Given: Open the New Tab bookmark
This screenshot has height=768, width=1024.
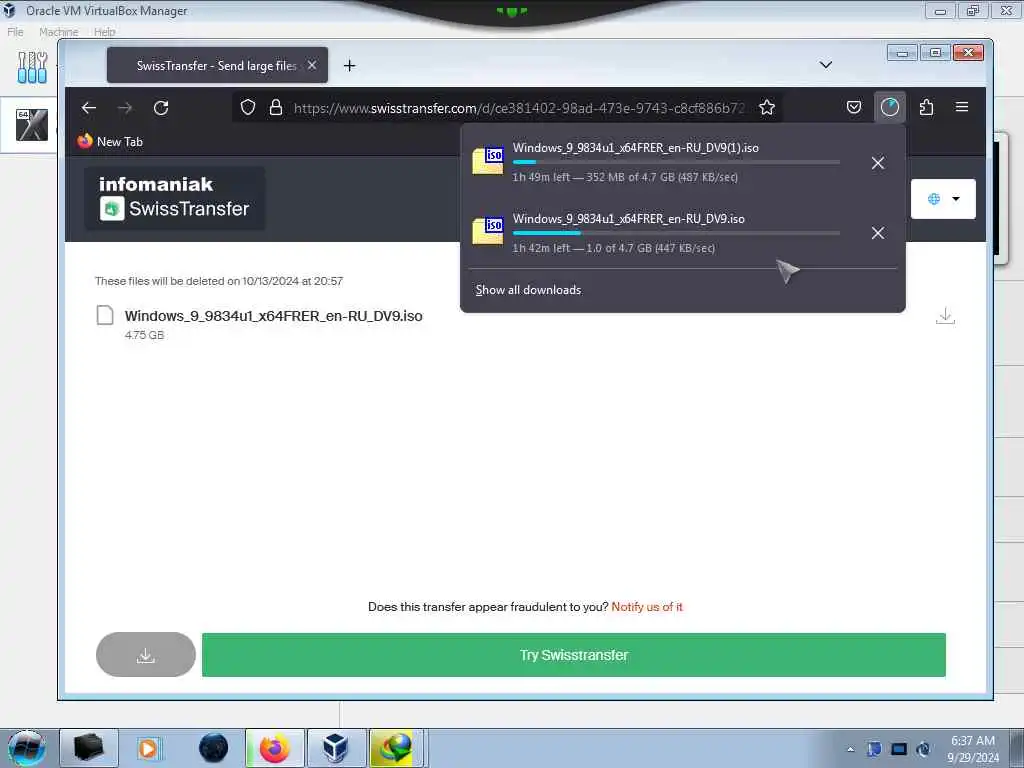Looking at the screenshot, I should 110,142.
